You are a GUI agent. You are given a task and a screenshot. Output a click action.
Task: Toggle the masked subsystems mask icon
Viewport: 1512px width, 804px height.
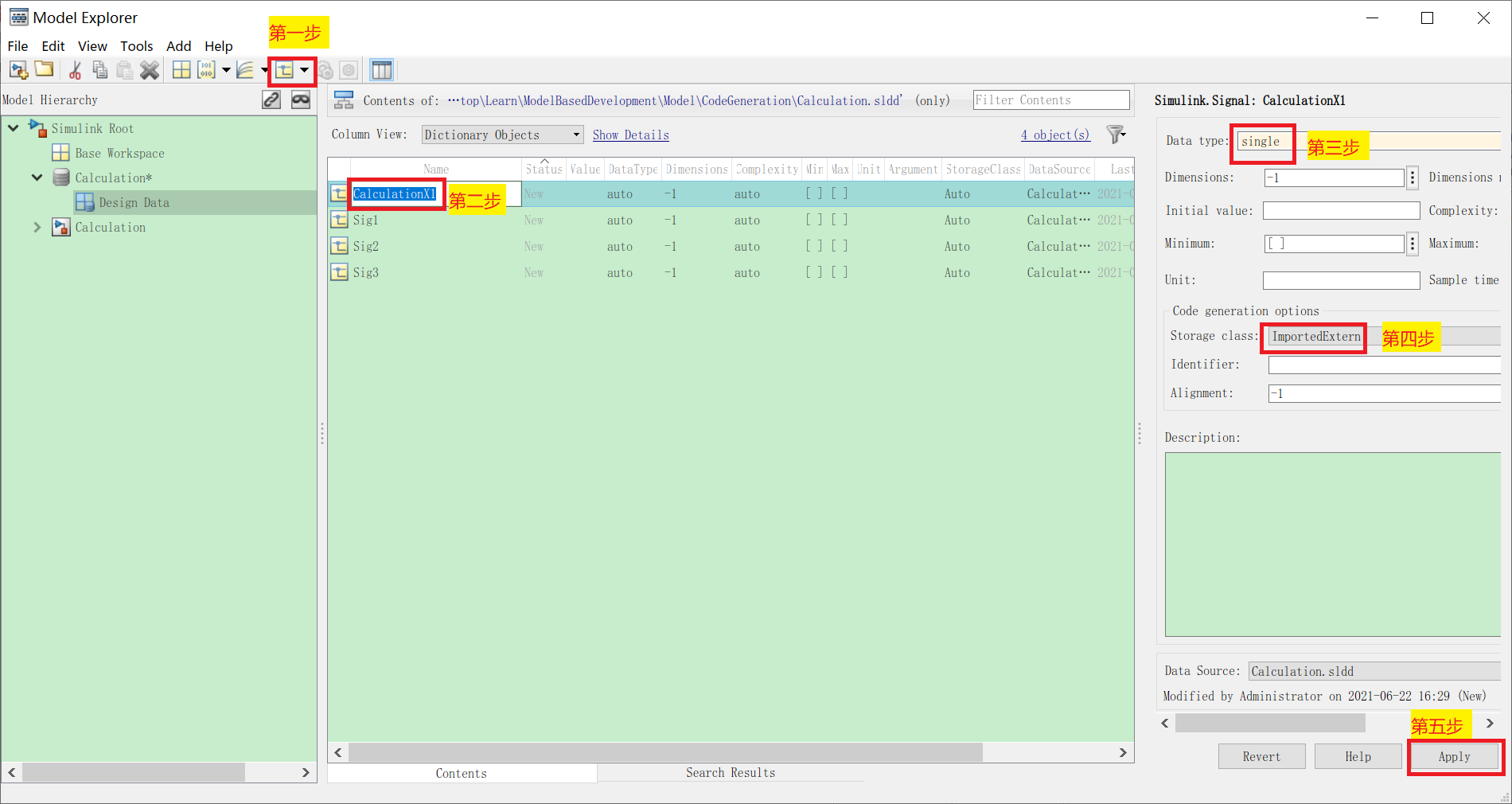(301, 100)
